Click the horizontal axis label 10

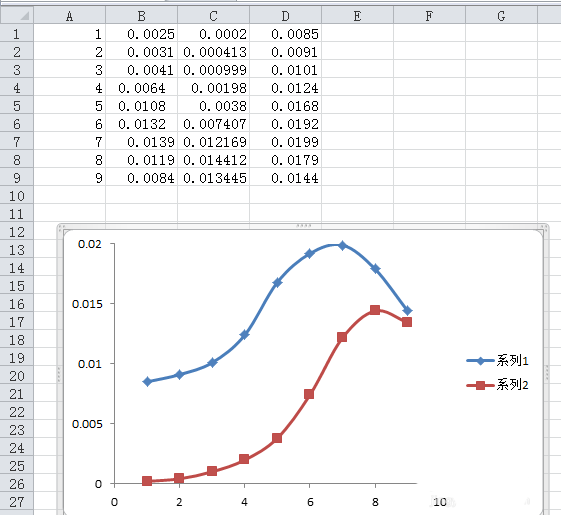(x=440, y=502)
